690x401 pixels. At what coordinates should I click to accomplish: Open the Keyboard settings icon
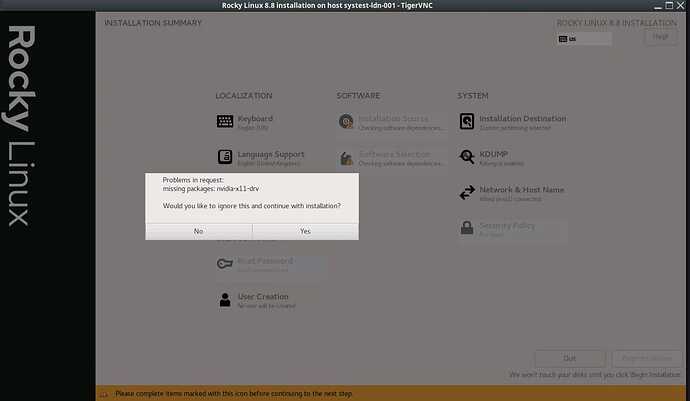tap(225, 121)
